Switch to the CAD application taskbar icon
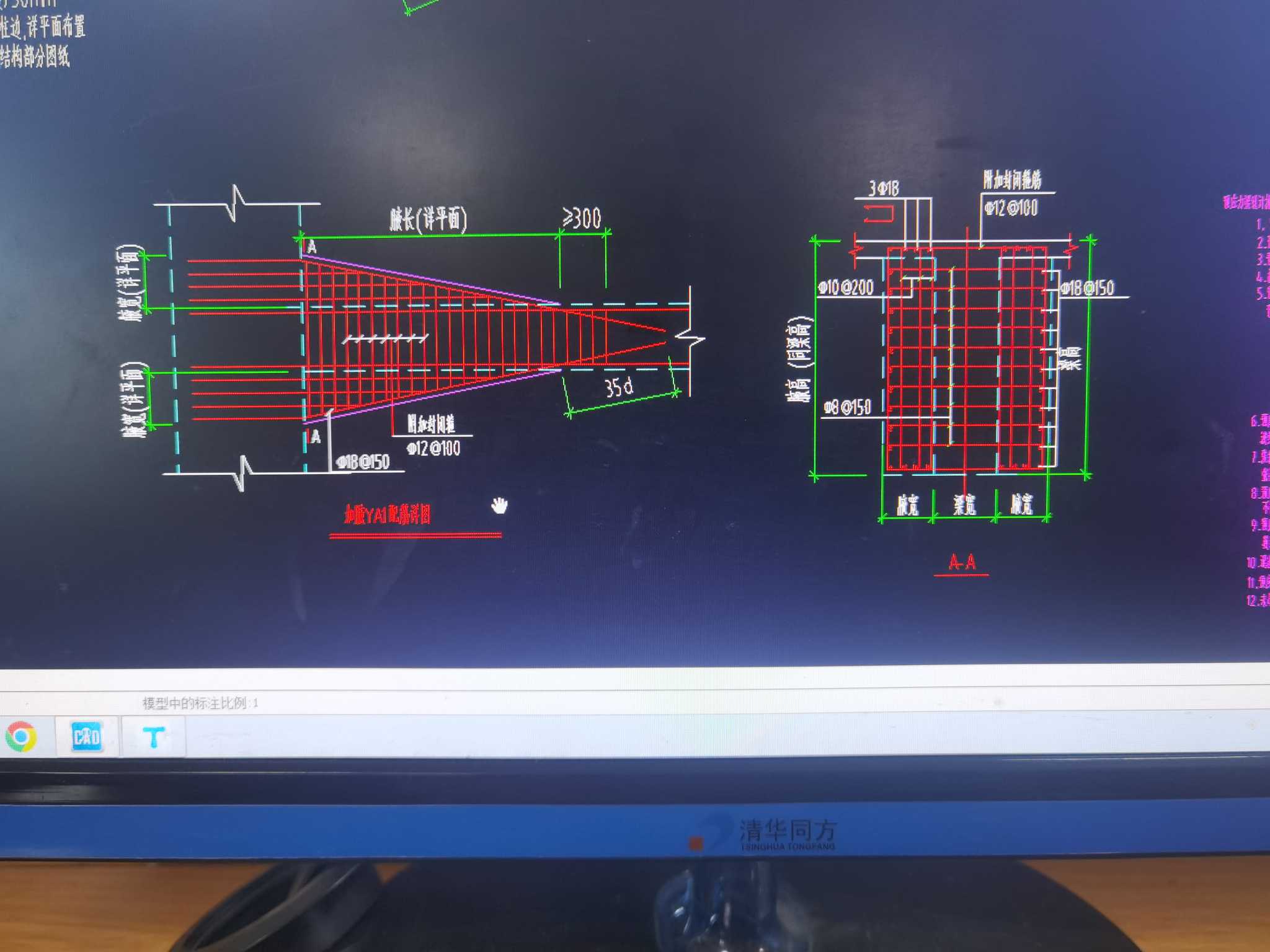 (86, 736)
